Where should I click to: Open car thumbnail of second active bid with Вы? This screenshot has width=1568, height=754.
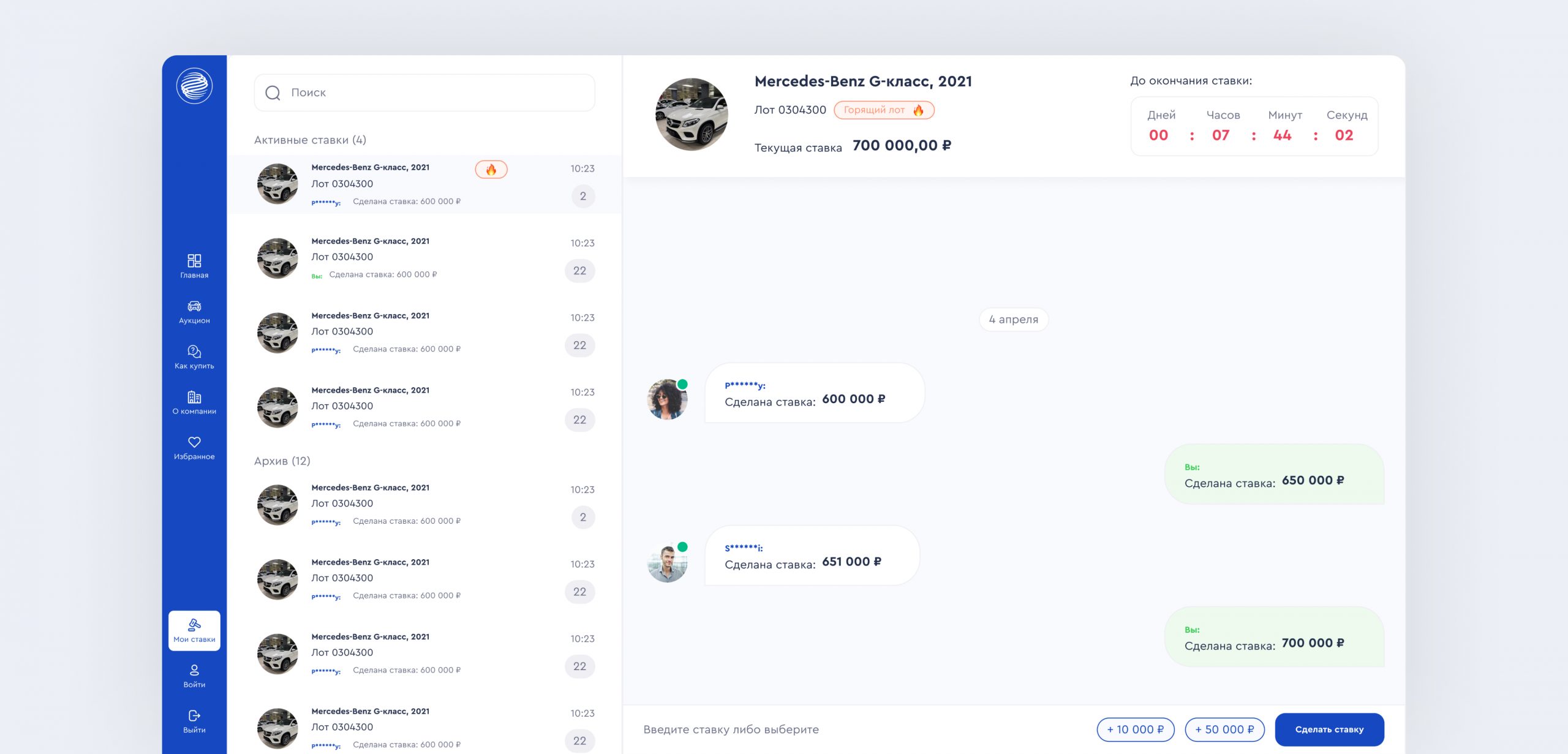[277, 258]
